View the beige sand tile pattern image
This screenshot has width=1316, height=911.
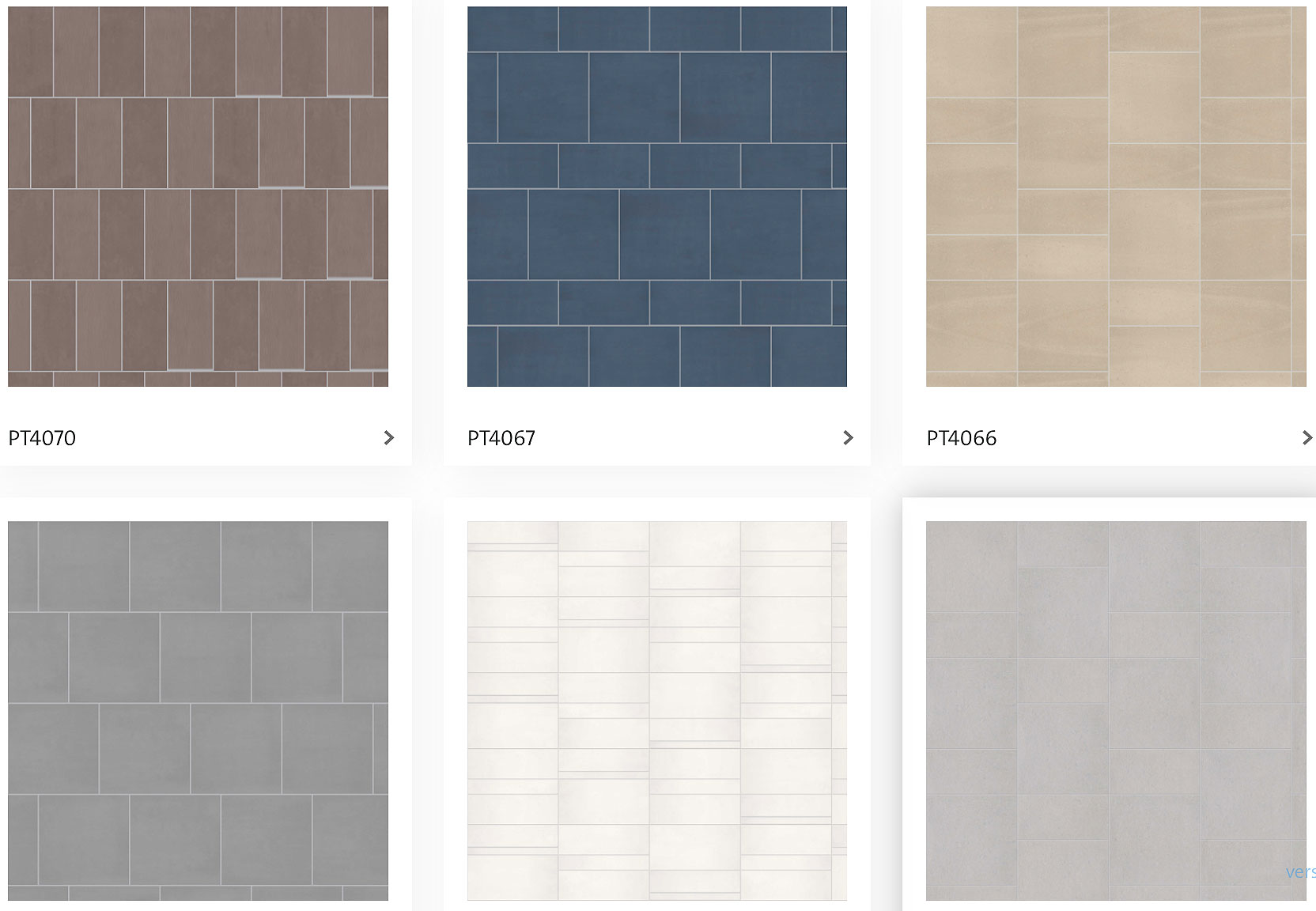[x=1116, y=196]
